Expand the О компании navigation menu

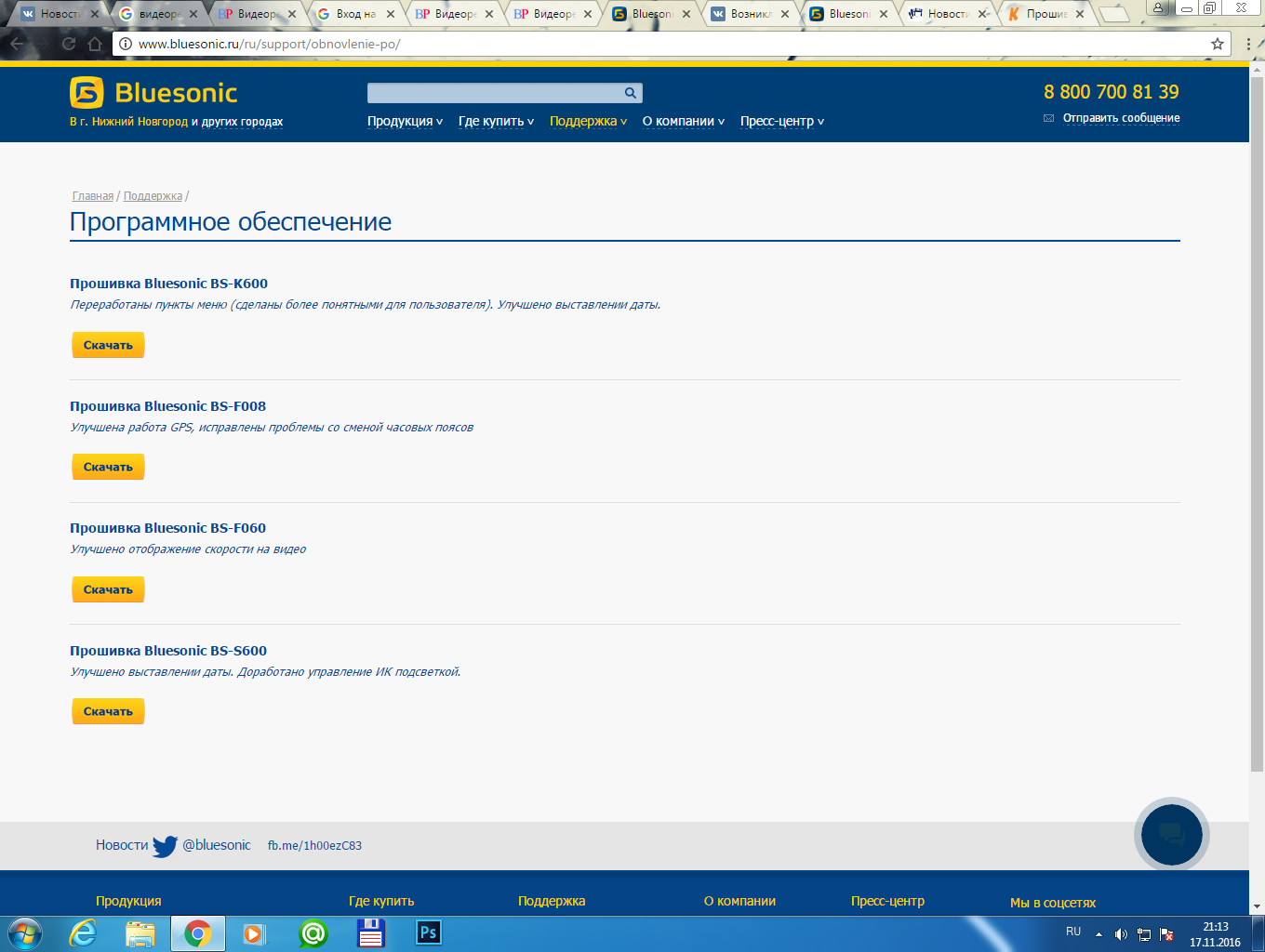point(683,121)
